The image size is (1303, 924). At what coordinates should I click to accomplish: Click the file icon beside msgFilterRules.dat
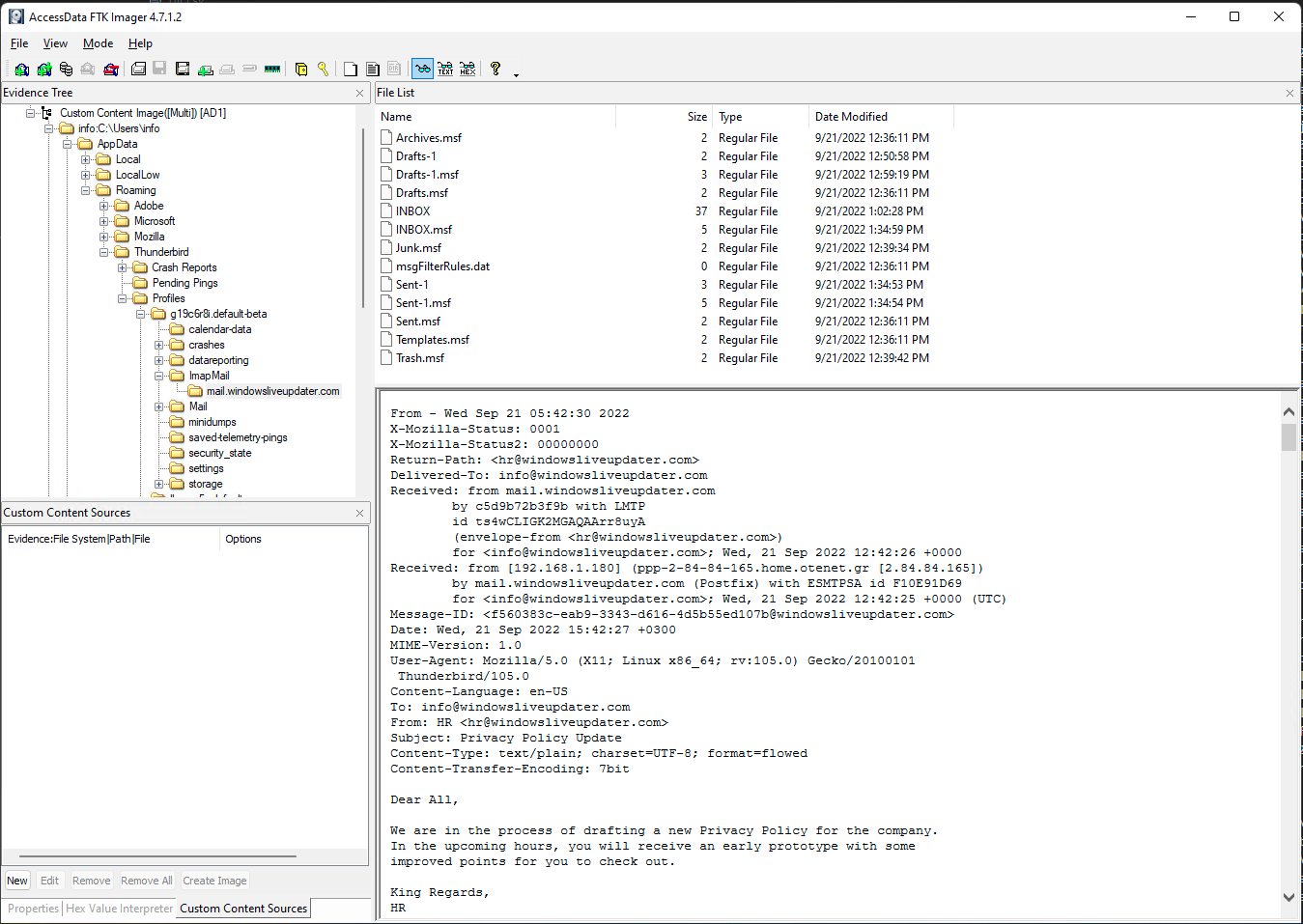coord(386,266)
